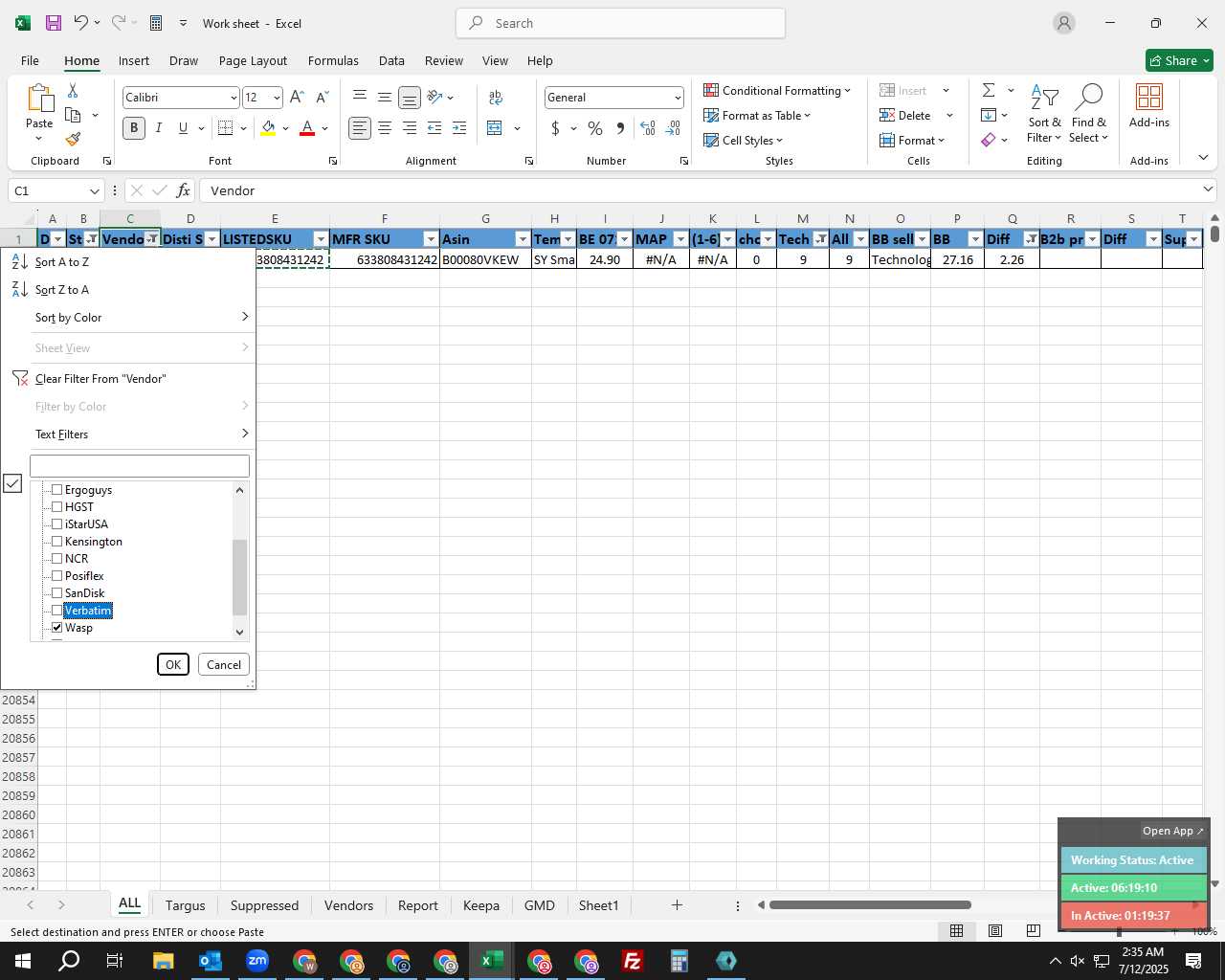Check the Kensington filter checkbox

tap(56, 542)
